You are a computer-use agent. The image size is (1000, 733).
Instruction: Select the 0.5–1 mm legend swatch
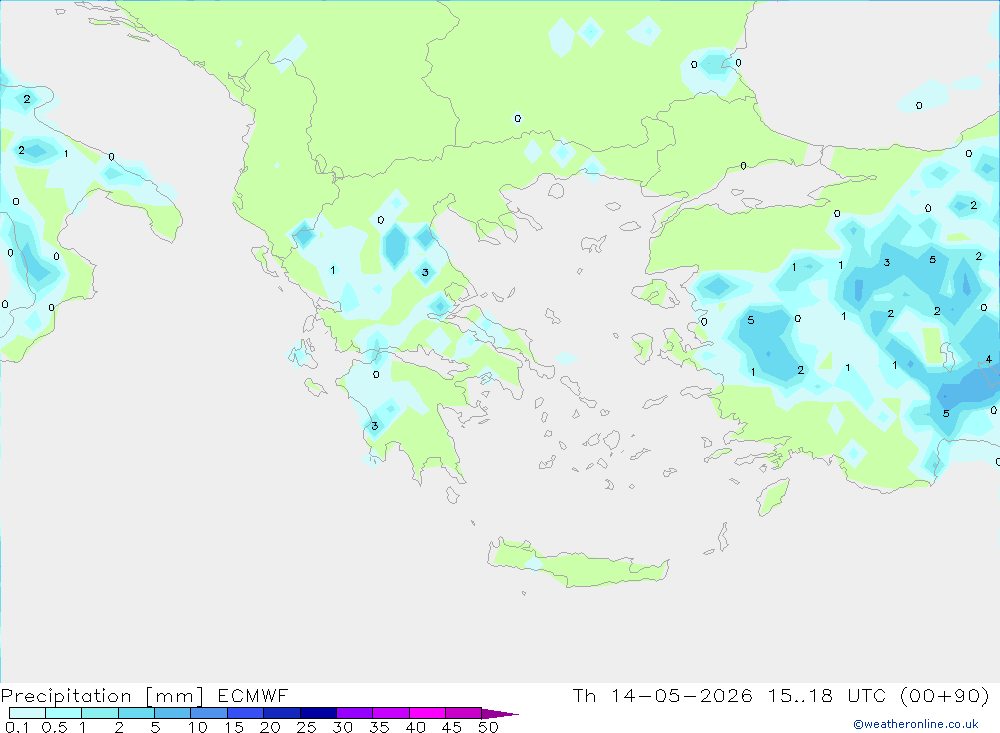click(63, 713)
